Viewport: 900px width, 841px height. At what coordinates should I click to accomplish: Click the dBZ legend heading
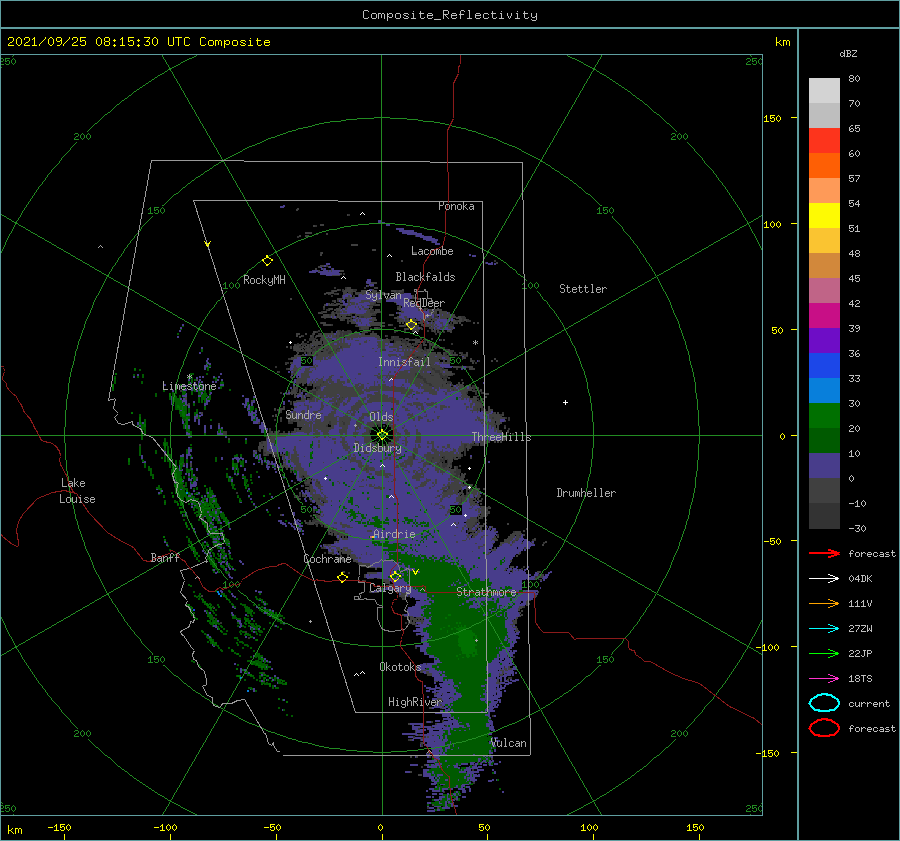[x=848, y=53]
